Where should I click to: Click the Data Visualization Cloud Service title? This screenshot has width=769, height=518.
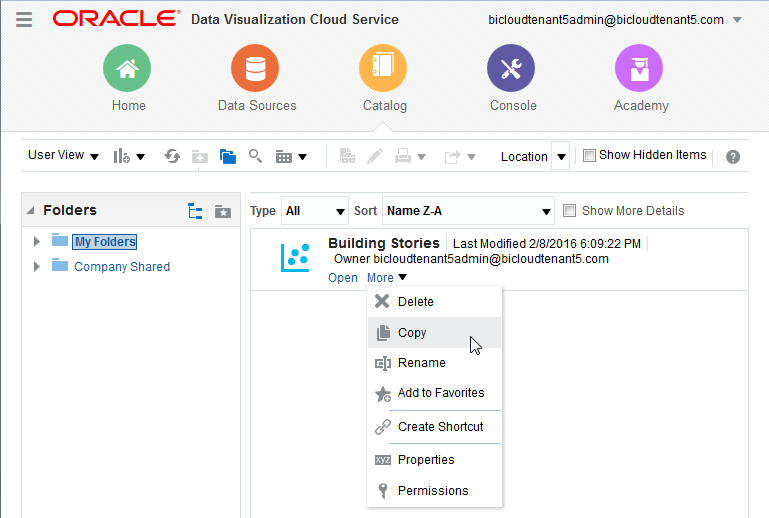pyautogui.click(x=295, y=19)
